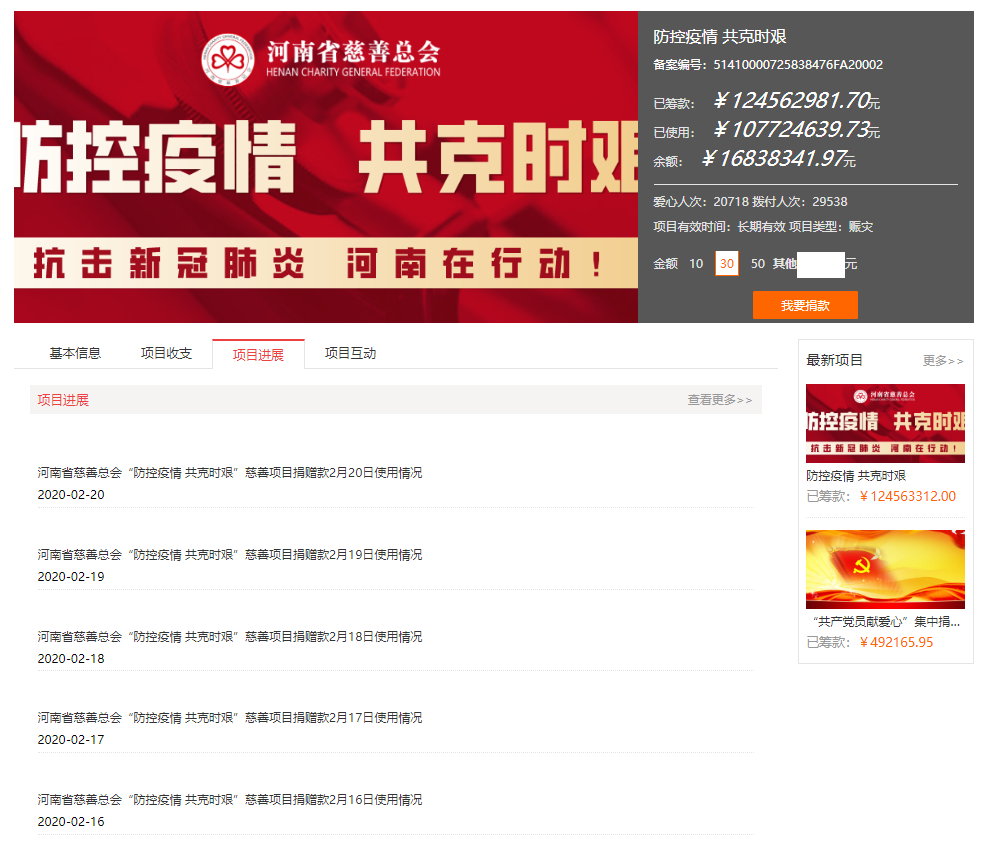
Task: Switch to the 基本信息 tab
Action: (x=75, y=353)
